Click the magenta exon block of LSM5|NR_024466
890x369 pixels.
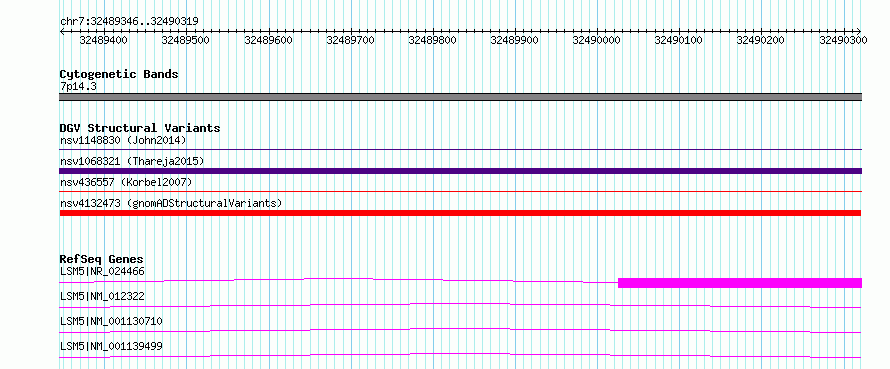point(740,283)
